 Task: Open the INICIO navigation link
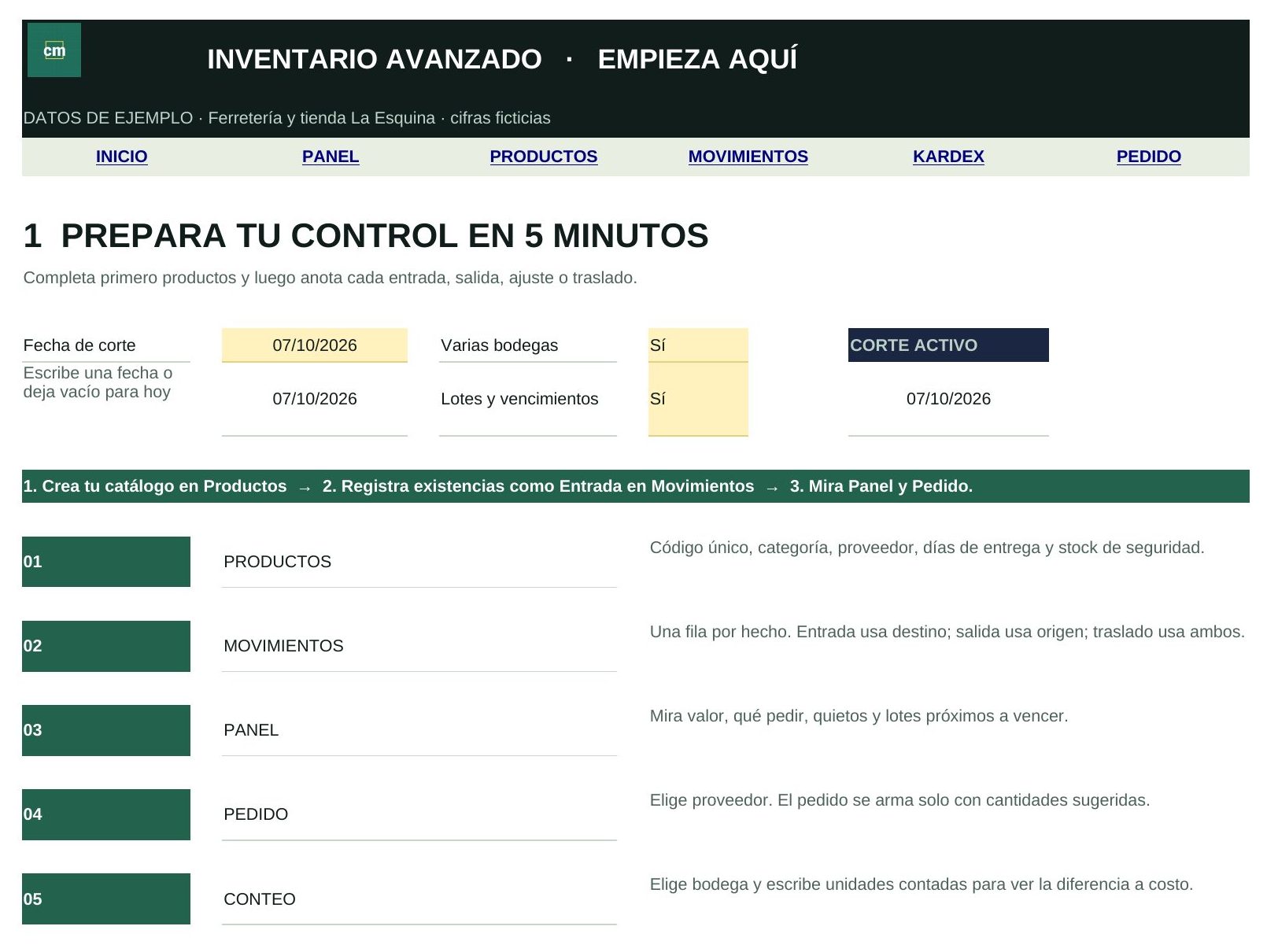[x=121, y=157]
